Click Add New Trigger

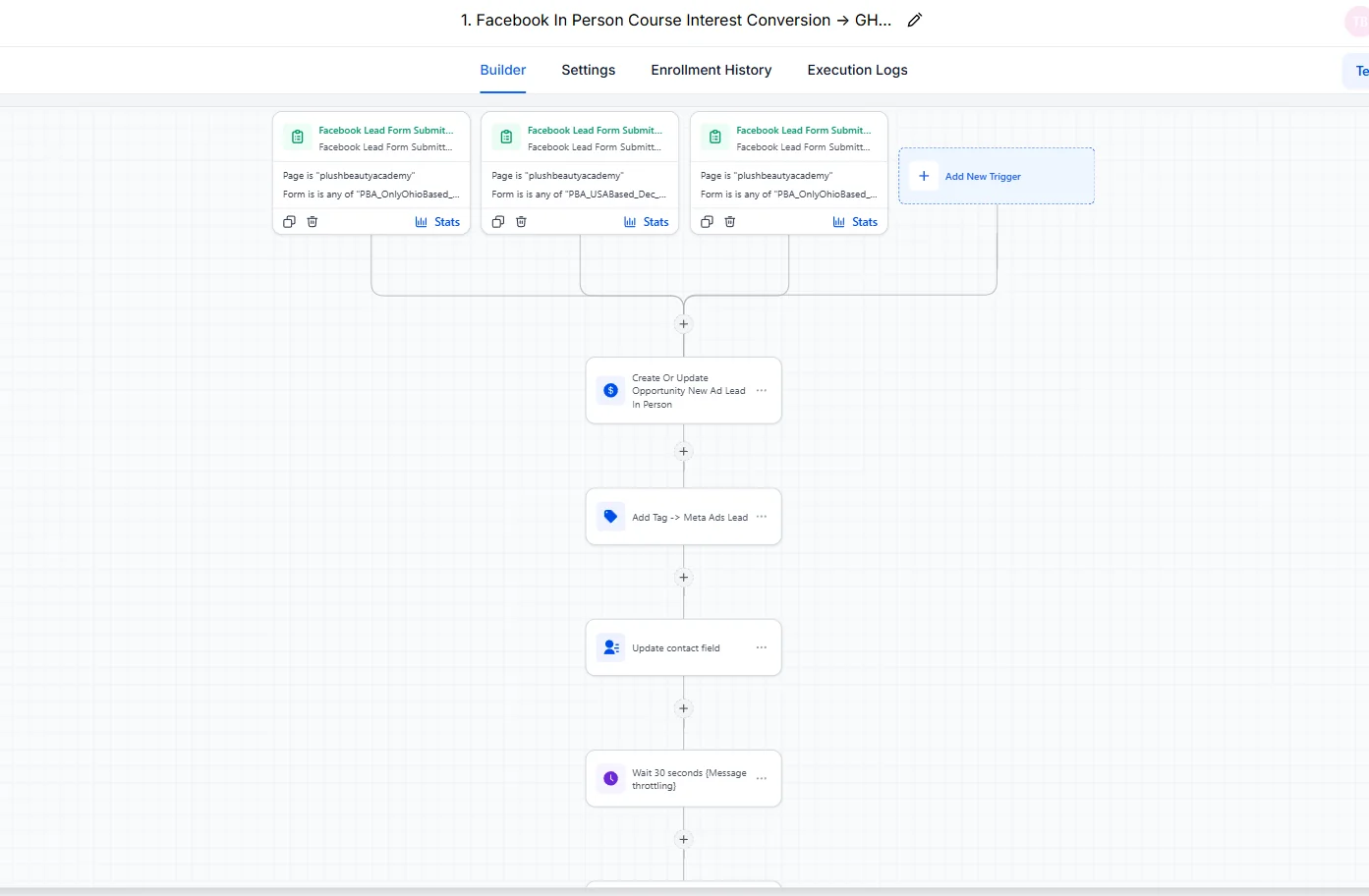(x=997, y=176)
